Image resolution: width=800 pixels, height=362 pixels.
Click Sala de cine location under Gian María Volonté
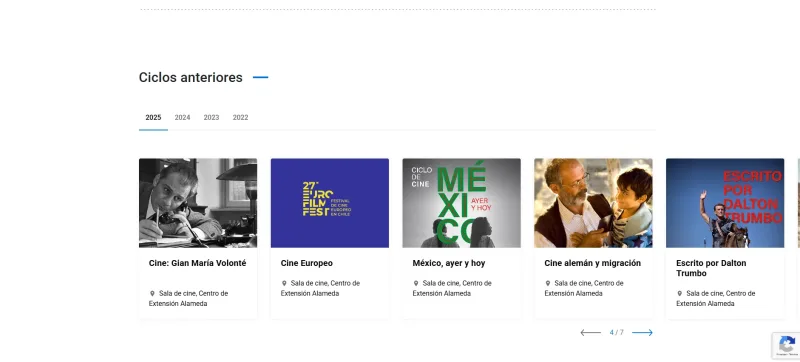click(189, 298)
